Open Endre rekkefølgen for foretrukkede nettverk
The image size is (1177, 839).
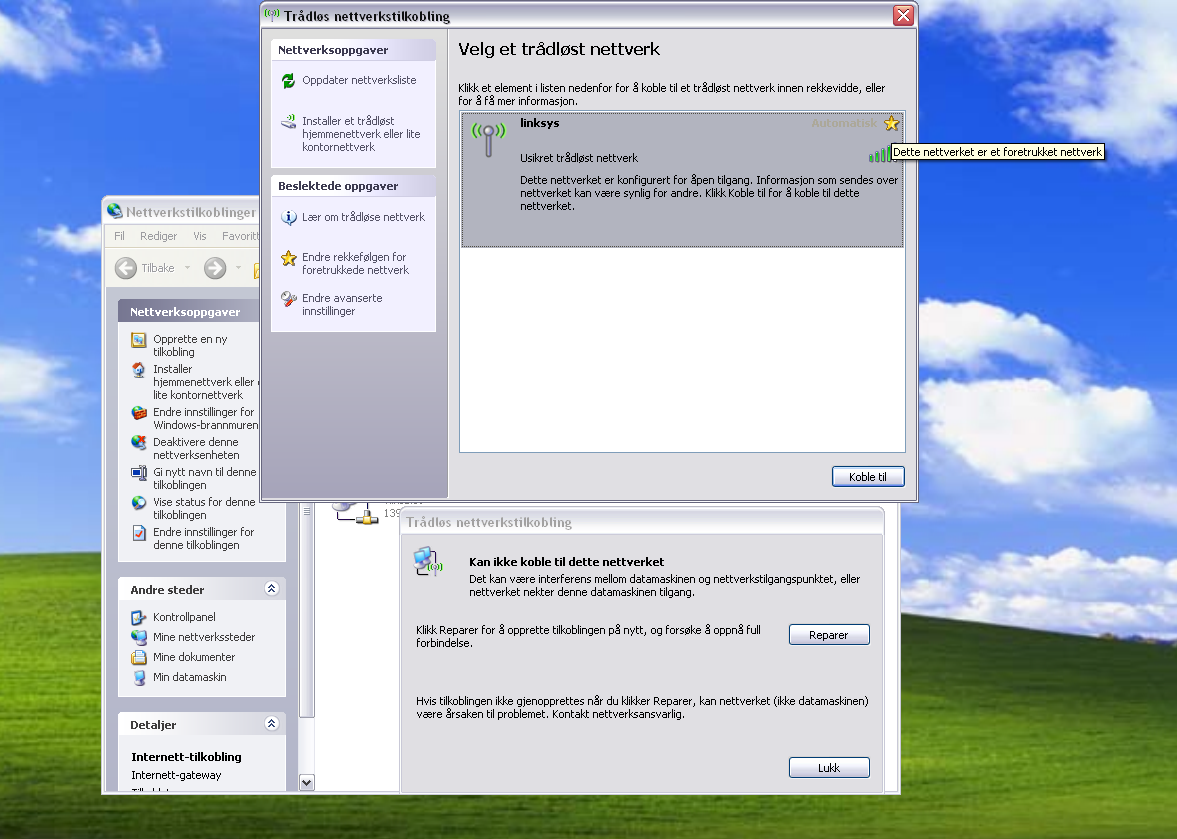[355, 263]
